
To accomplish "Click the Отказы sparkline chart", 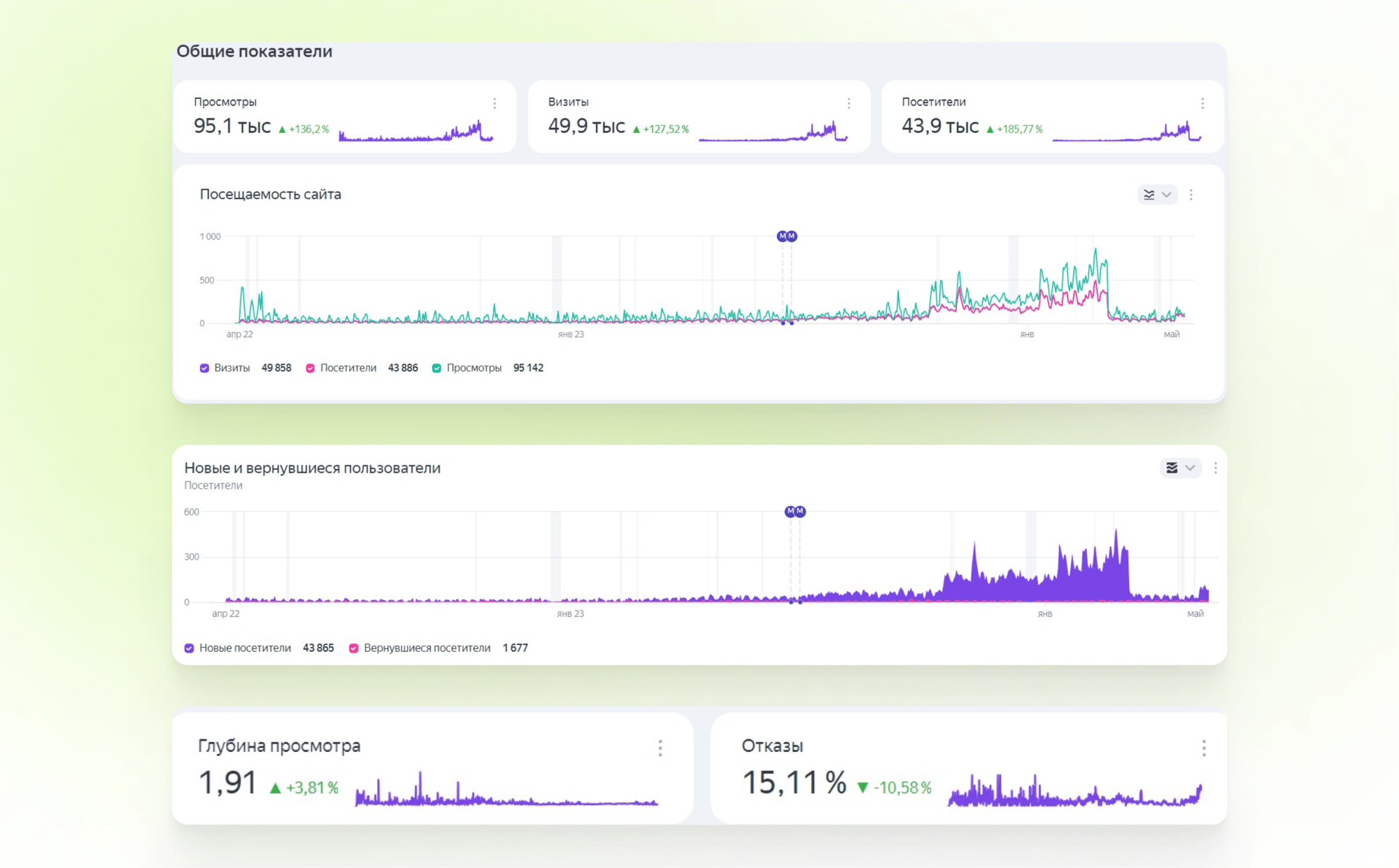I will [1075, 790].
